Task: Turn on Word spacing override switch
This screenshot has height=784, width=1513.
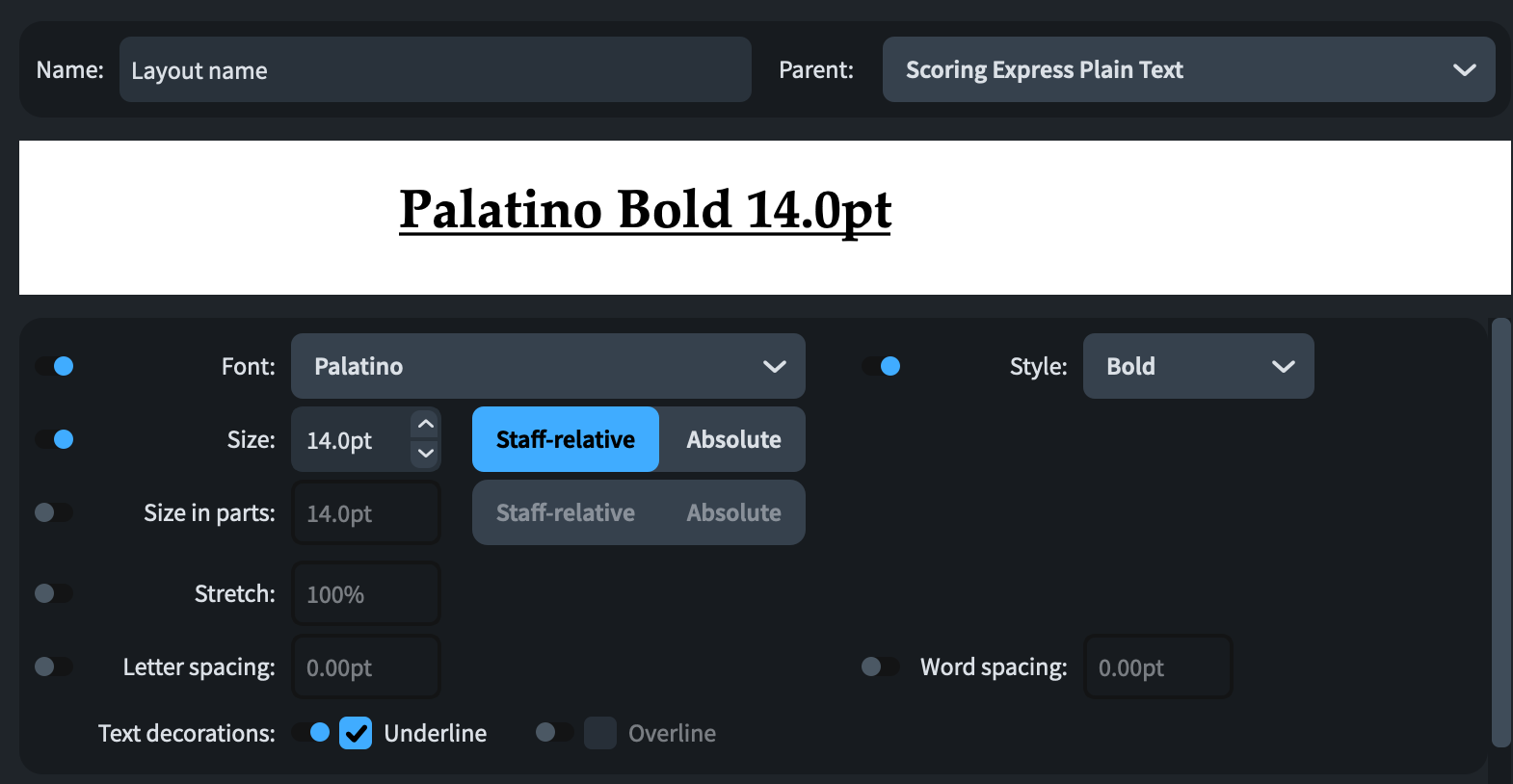Action: coord(880,666)
